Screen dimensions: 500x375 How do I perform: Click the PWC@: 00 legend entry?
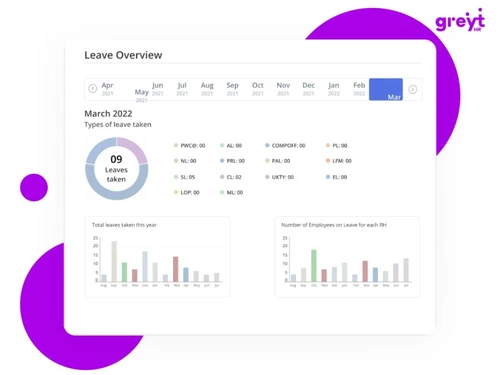[x=190, y=146]
